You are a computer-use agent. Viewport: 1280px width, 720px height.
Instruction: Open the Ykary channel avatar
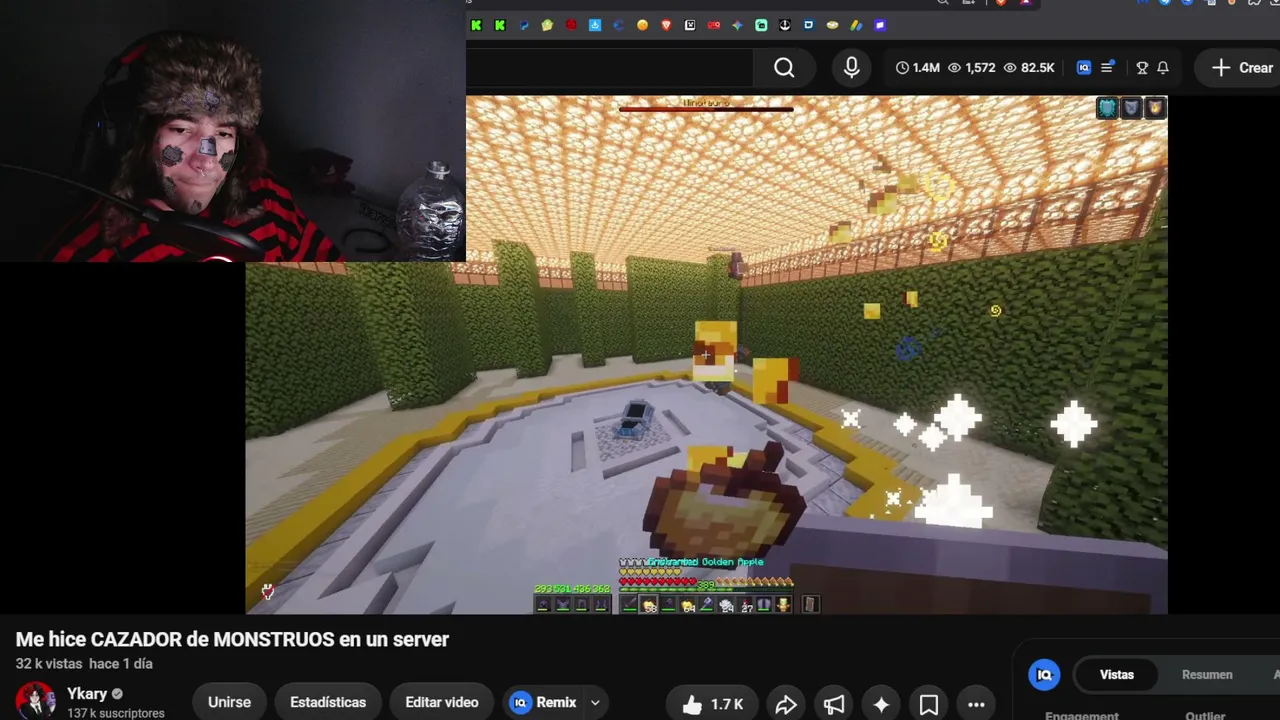click(x=35, y=701)
